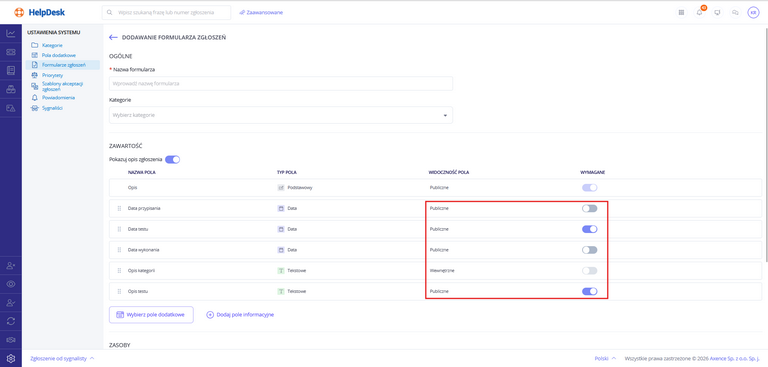Screen dimensions: 768x367
Task: Click the Wybierz pole dodatkowe button
Action: pos(151,315)
